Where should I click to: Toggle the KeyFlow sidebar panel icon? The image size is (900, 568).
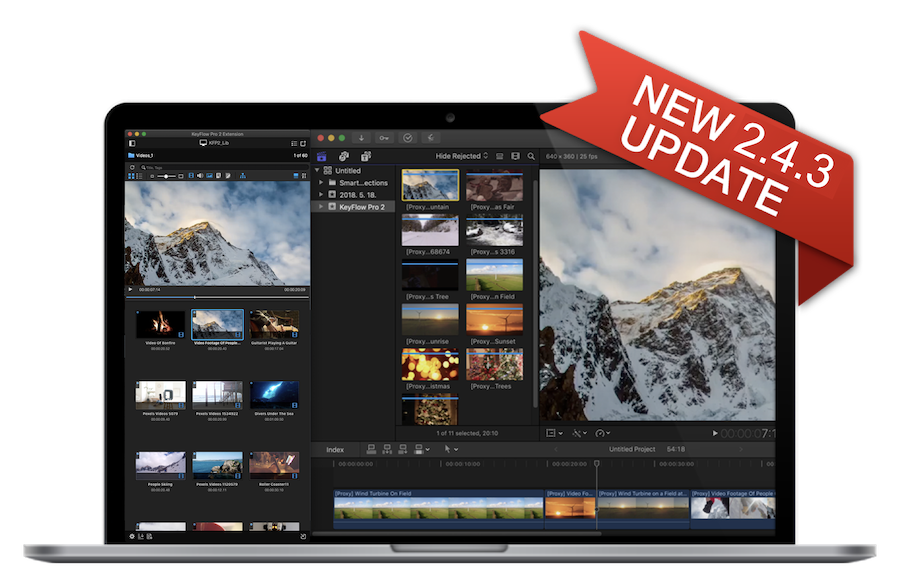pos(132,143)
